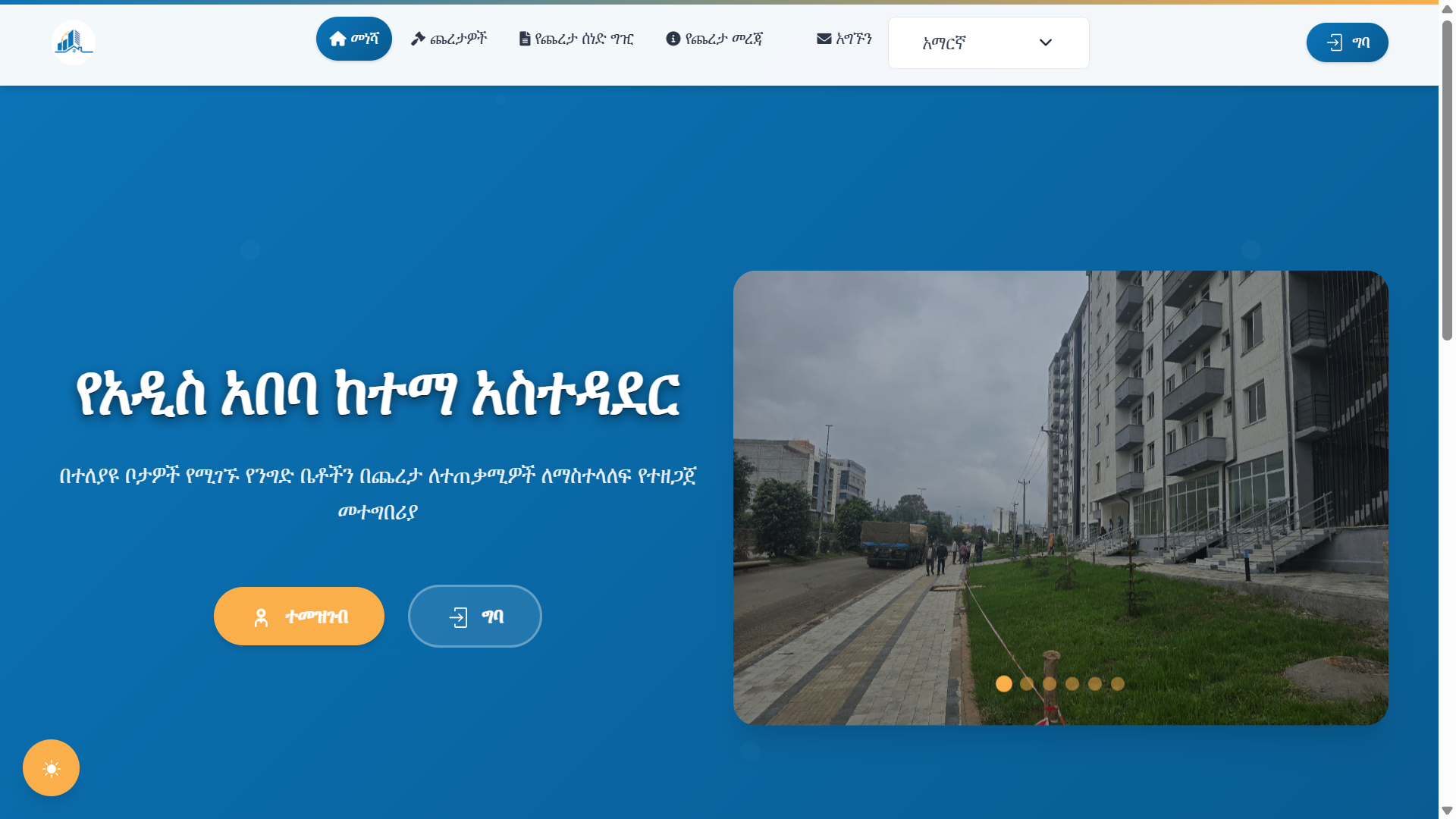The width and height of the screenshot is (1456, 819).
Task: Click the vertical page scrollbar thumb
Action: click(x=1447, y=179)
